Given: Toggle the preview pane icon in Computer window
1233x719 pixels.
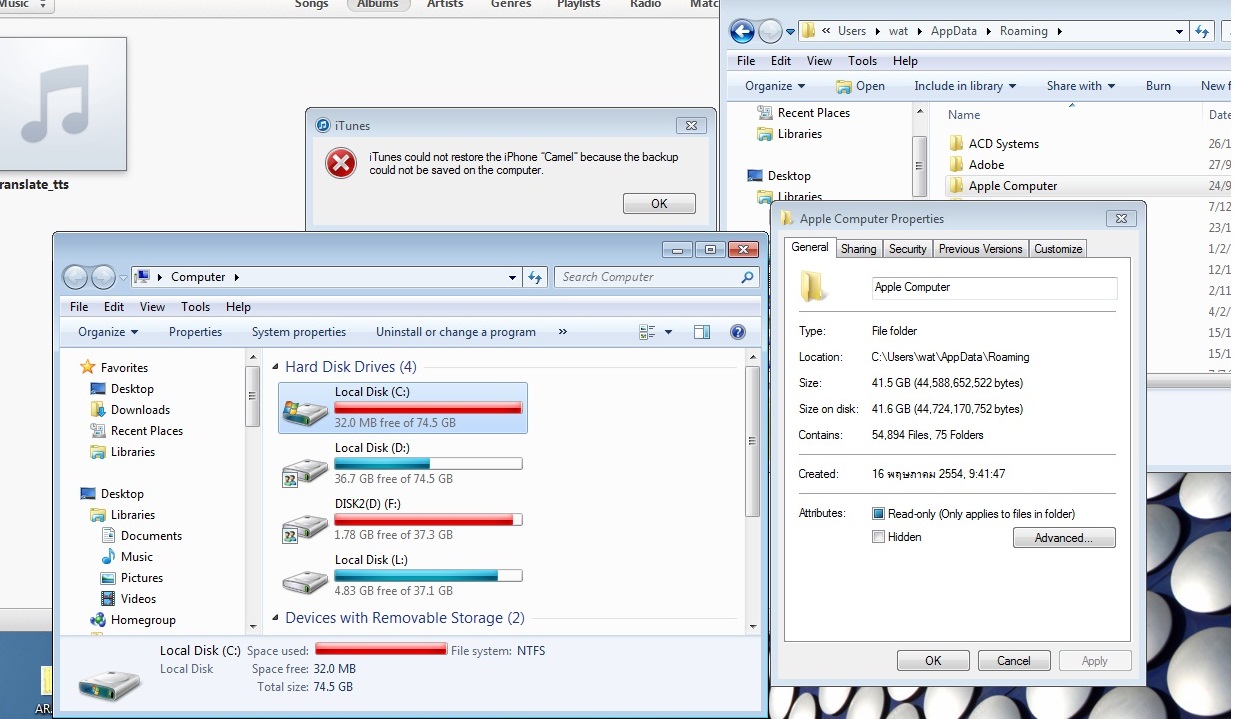Looking at the screenshot, I should coord(702,332).
